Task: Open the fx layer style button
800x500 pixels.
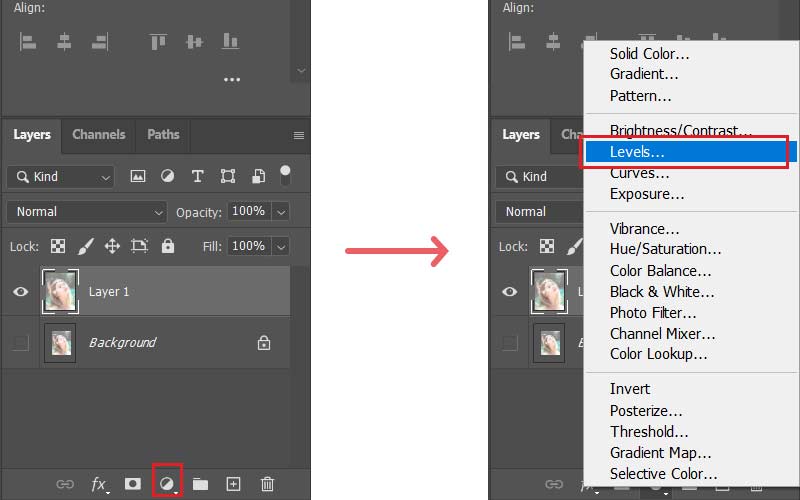Action: pos(98,484)
